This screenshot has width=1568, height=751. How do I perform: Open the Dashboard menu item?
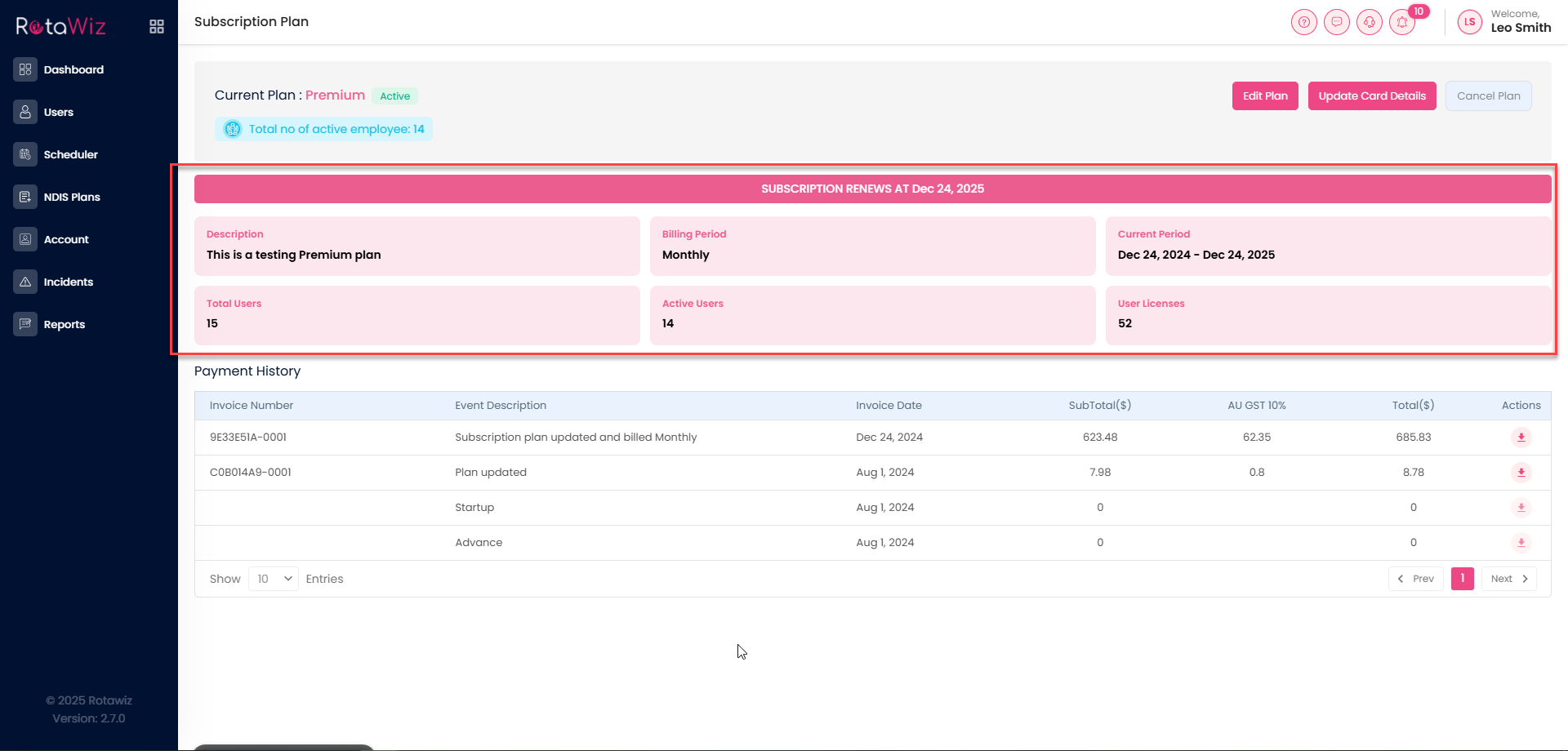point(73,70)
